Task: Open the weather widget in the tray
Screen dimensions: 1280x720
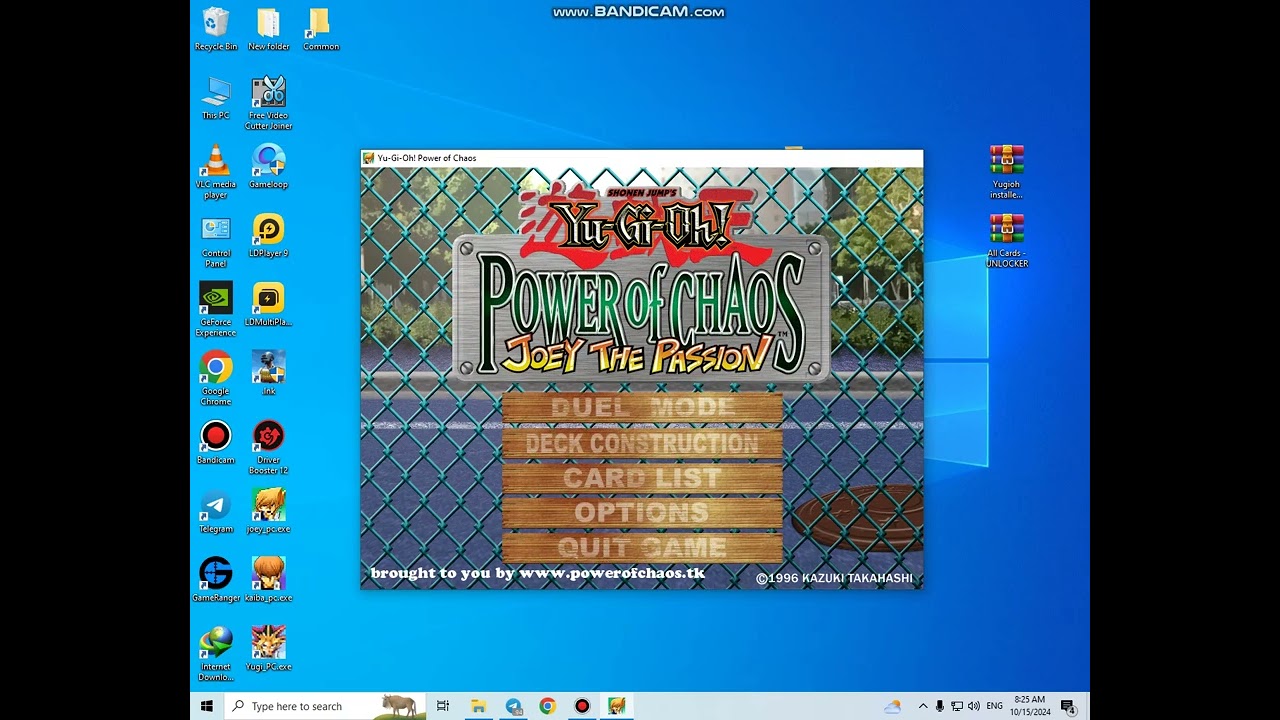Action: [x=892, y=706]
